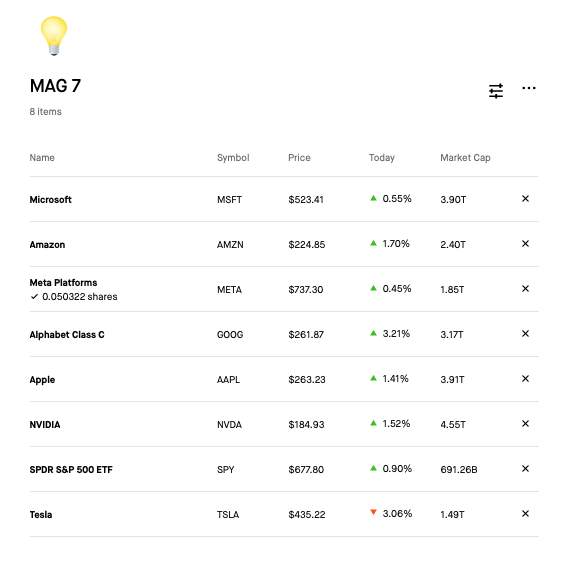
Task: Remove Microsoft from the list
Action: [x=525, y=199]
